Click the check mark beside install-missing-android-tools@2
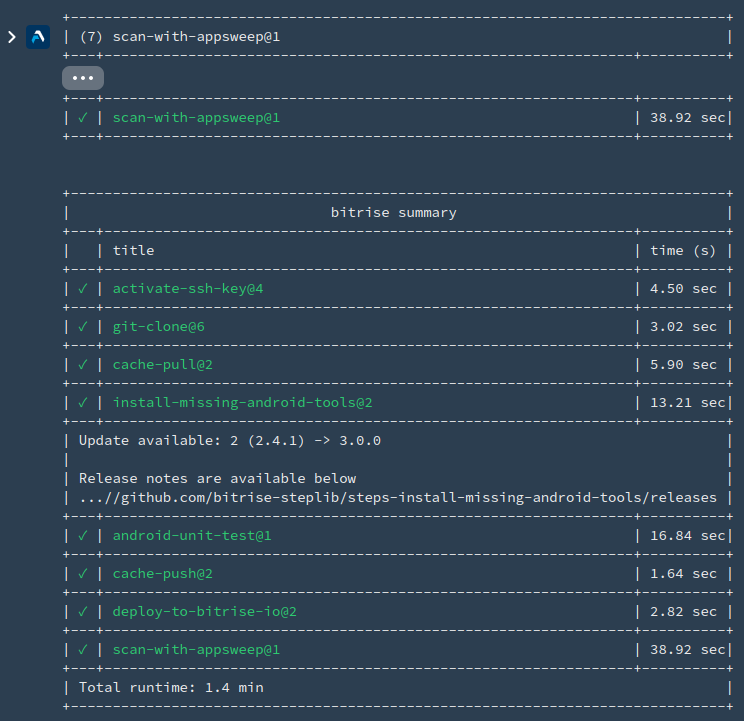This screenshot has width=744, height=721. (83, 402)
